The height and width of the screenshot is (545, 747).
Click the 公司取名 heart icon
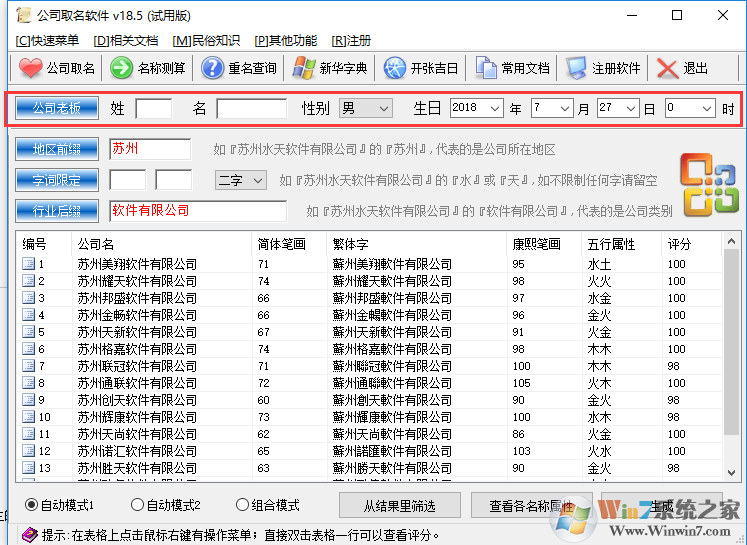(x=30, y=68)
